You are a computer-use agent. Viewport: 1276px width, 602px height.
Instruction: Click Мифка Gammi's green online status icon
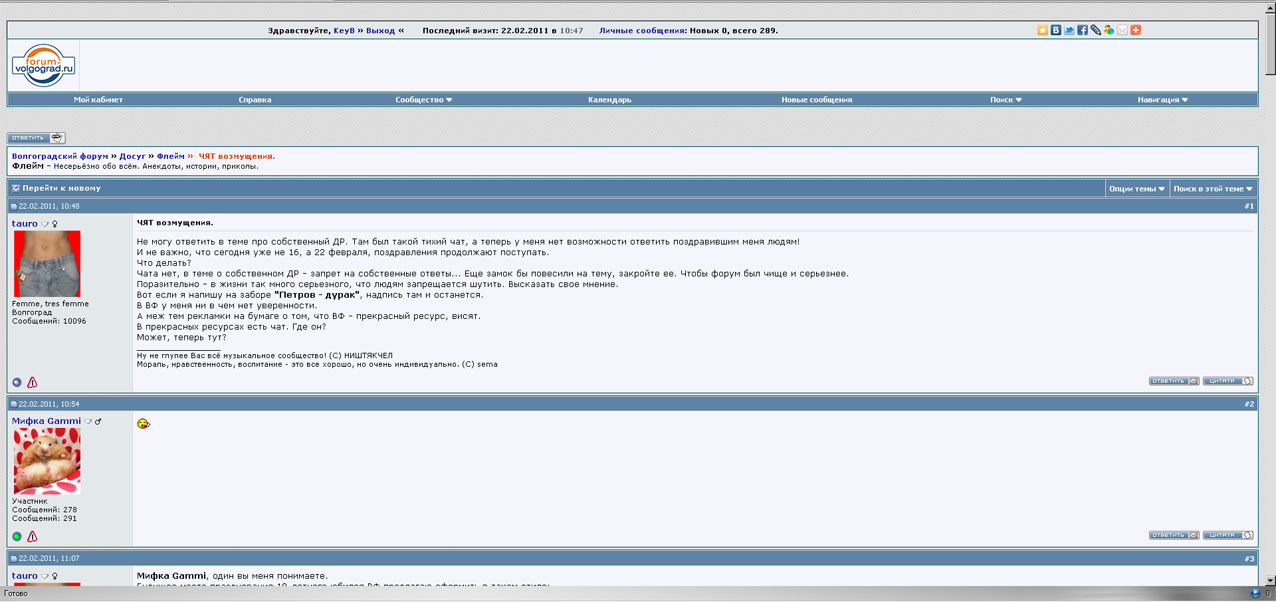17,536
